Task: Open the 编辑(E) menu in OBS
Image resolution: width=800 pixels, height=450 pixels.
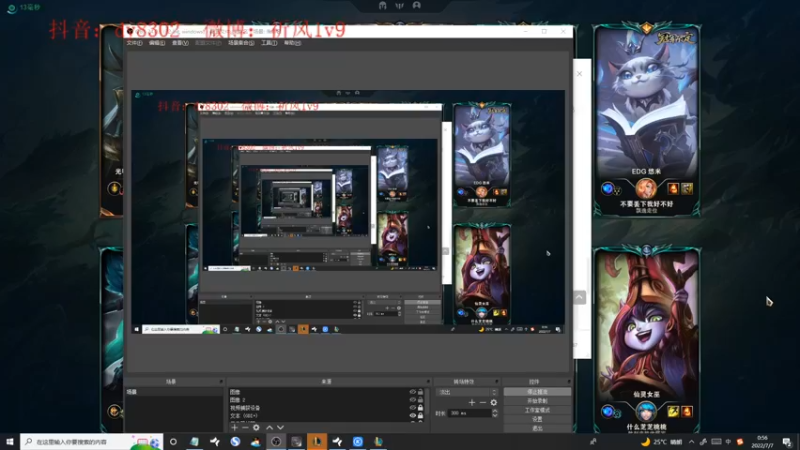Action: (157, 43)
